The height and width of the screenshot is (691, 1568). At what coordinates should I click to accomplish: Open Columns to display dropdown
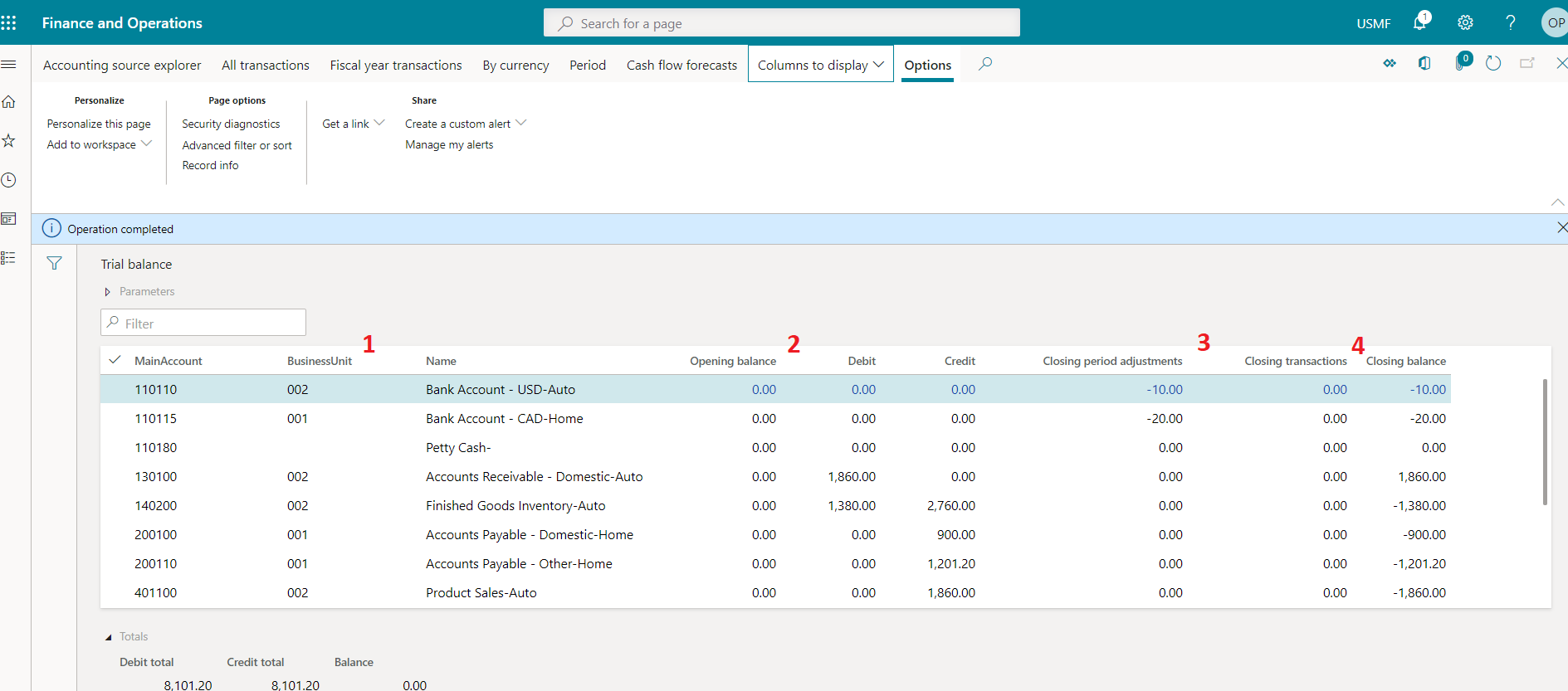820,65
